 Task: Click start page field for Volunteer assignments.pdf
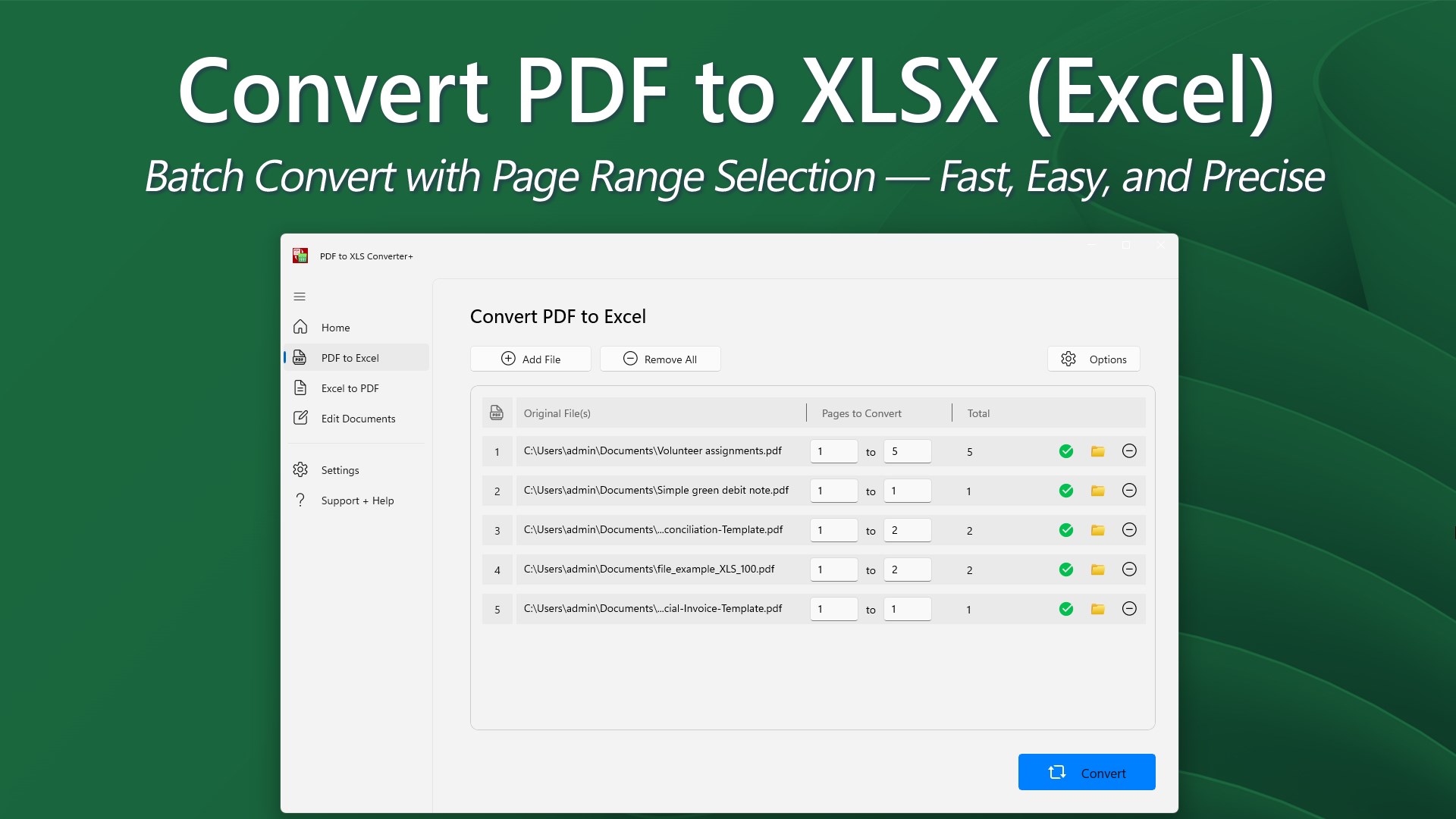pyautogui.click(x=834, y=451)
